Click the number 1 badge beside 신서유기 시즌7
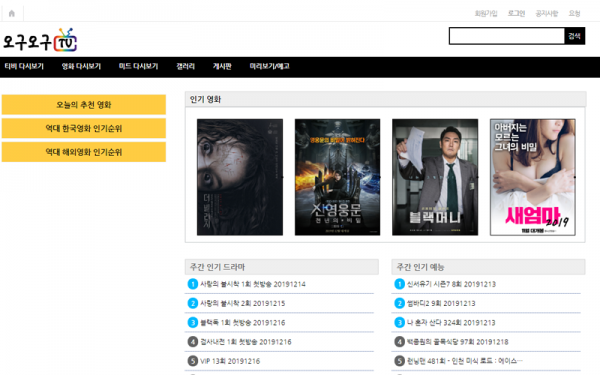 tap(399, 284)
